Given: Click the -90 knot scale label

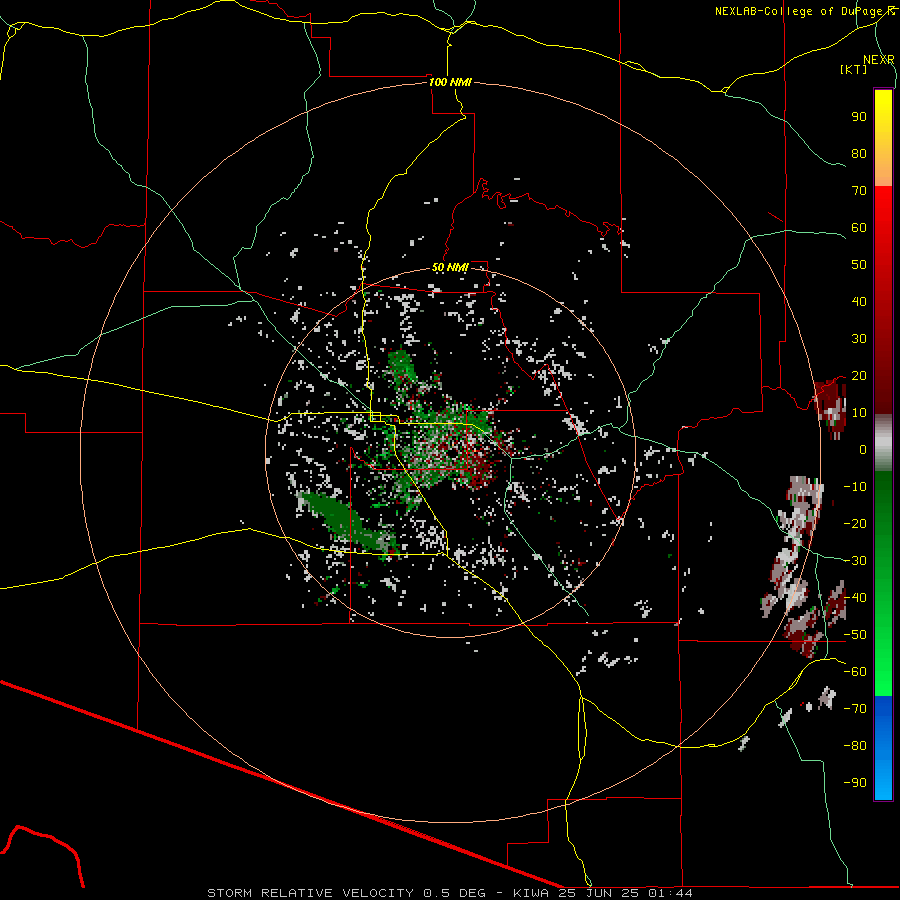Looking at the screenshot, I should [x=855, y=783].
